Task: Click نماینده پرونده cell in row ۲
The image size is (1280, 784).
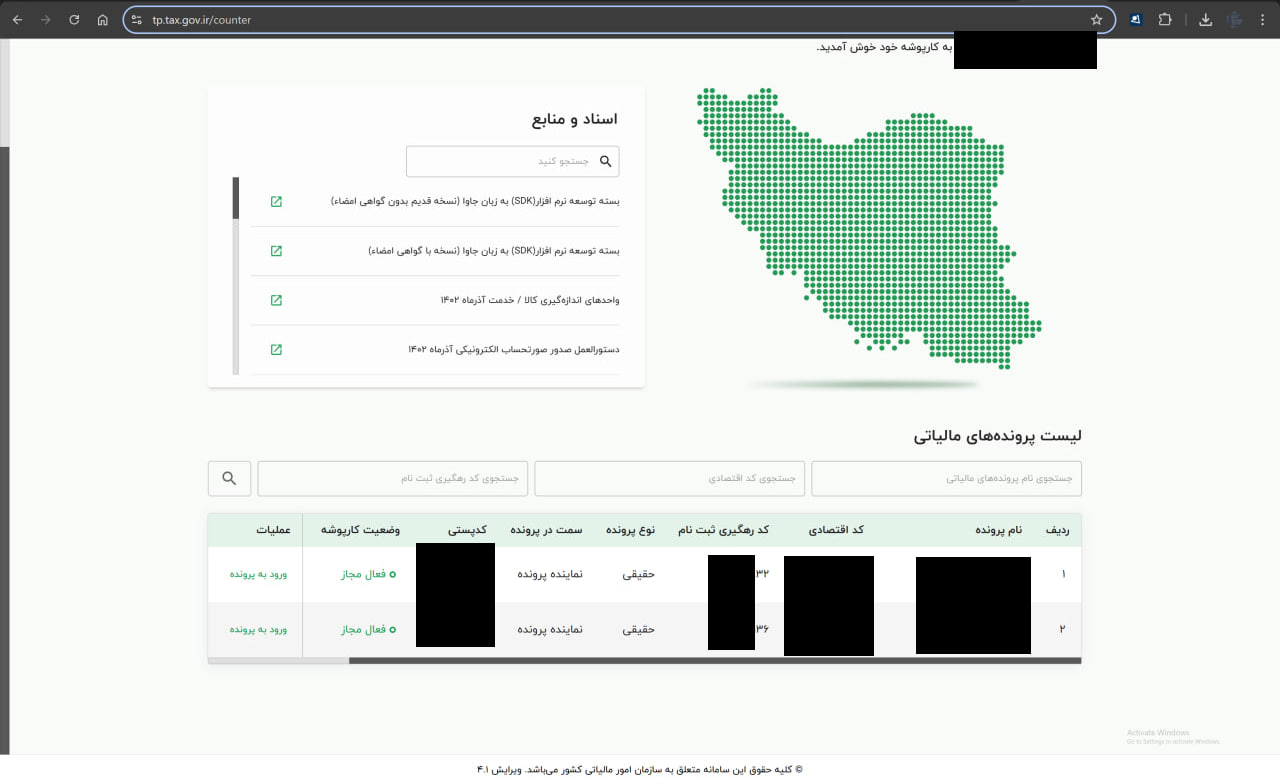Action: pos(550,629)
